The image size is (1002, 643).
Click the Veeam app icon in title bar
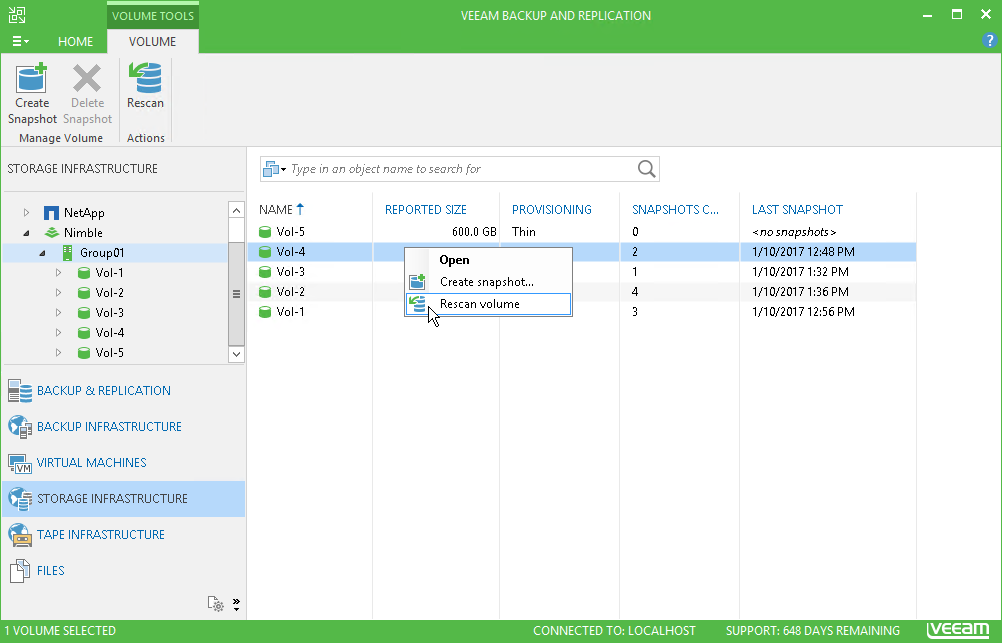pos(17,15)
